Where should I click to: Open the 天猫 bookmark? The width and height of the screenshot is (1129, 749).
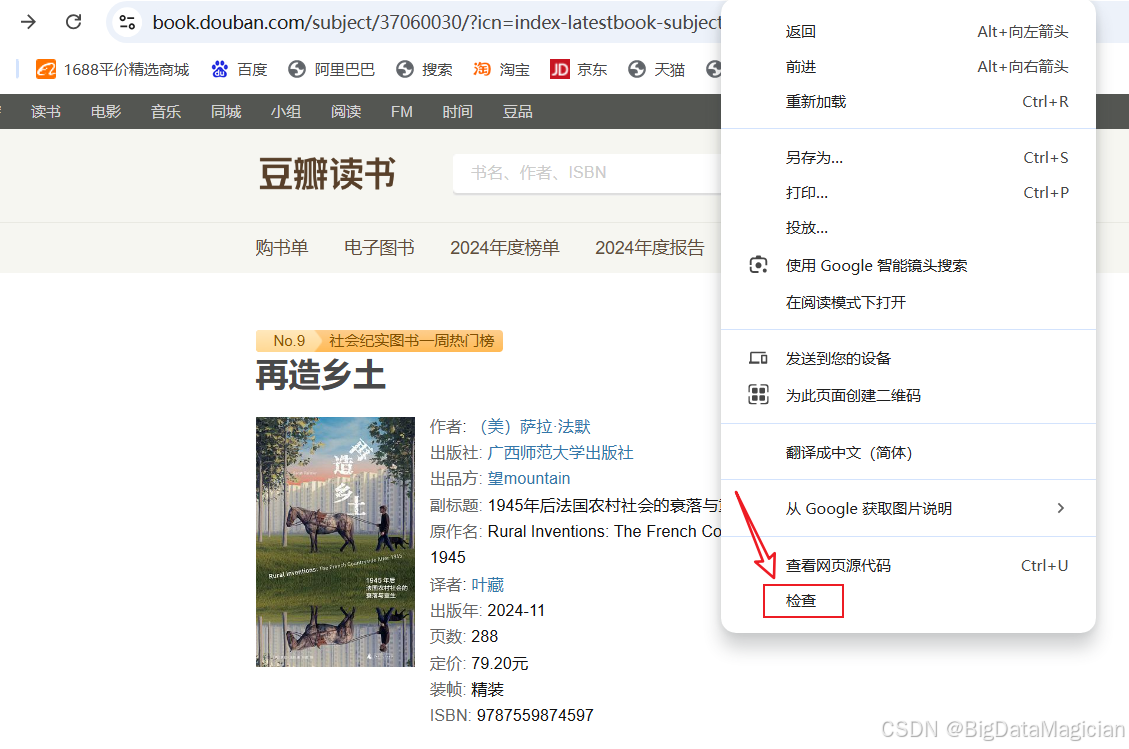point(656,69)
